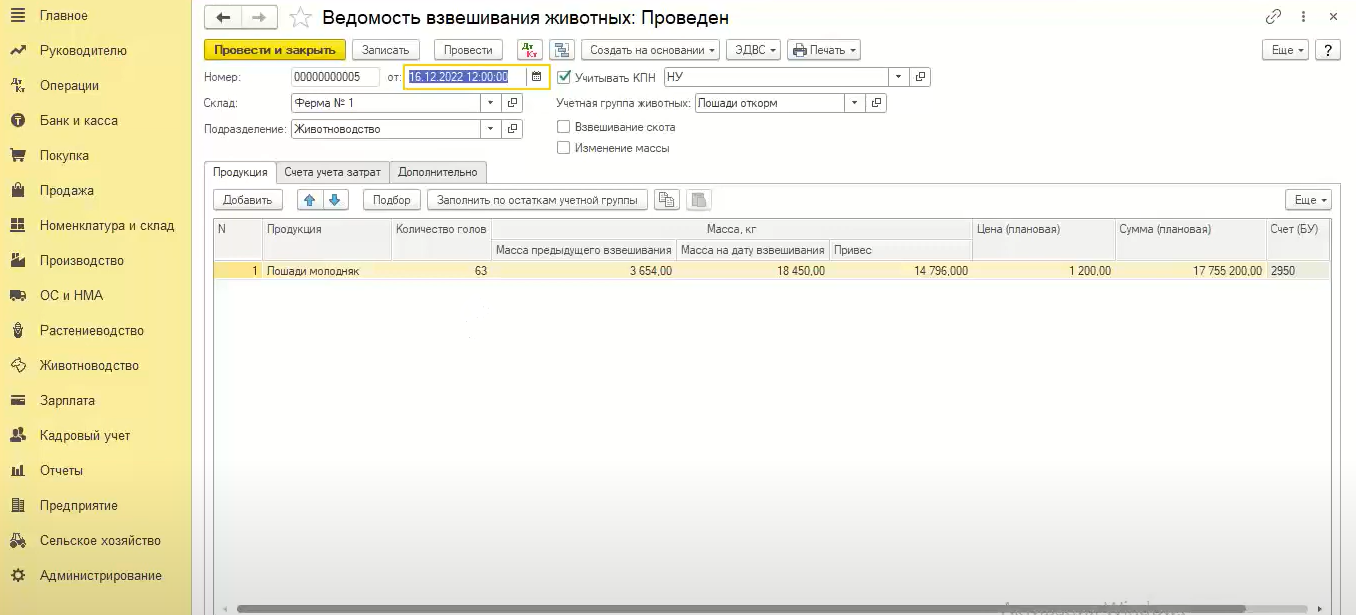Viewport: 1356px width, 615px height.
Task: Add document to favorites with star icon
Action: coord(300,18)
